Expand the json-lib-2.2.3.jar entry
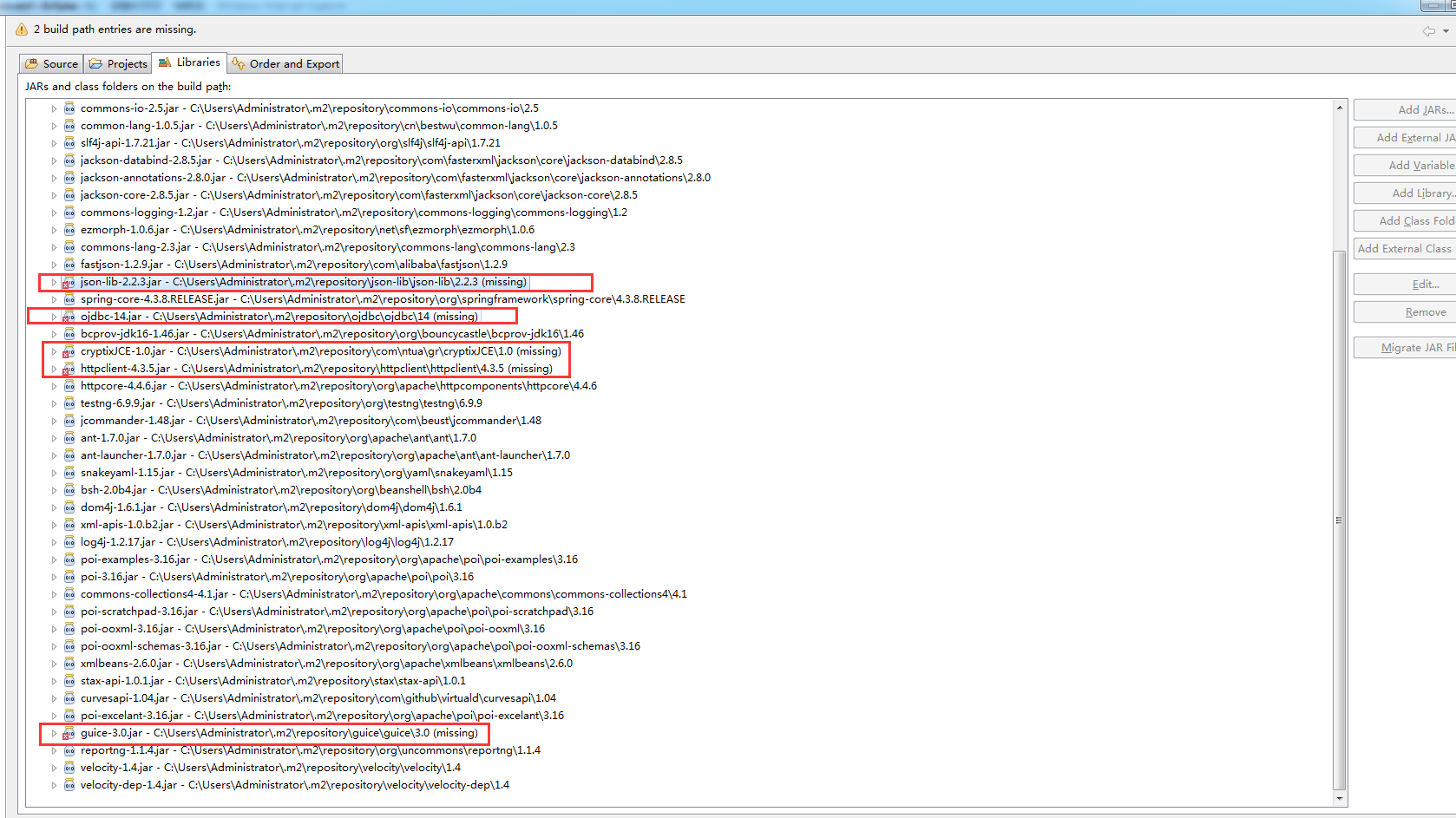The height and width of the screenshot is (818, 1456). click(x=54, y=282)
